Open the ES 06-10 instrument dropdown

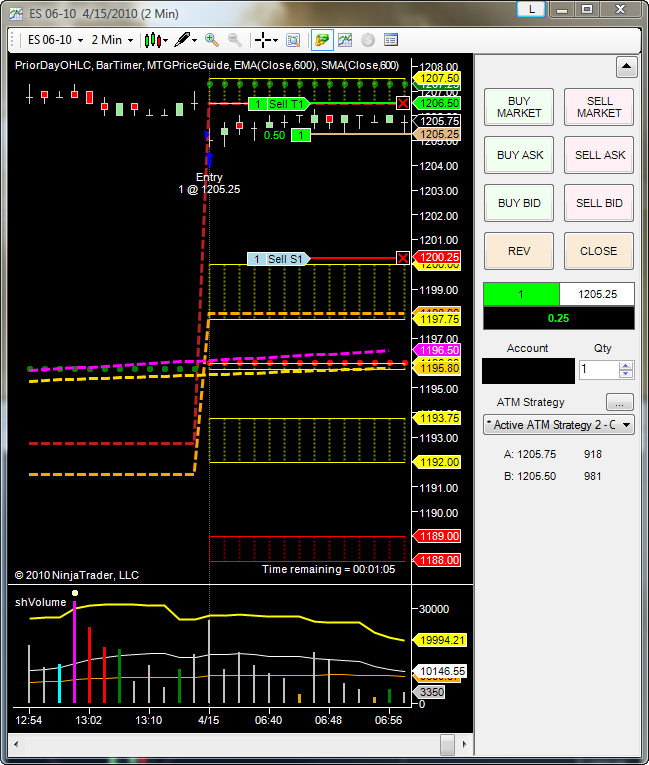point(55,40)
